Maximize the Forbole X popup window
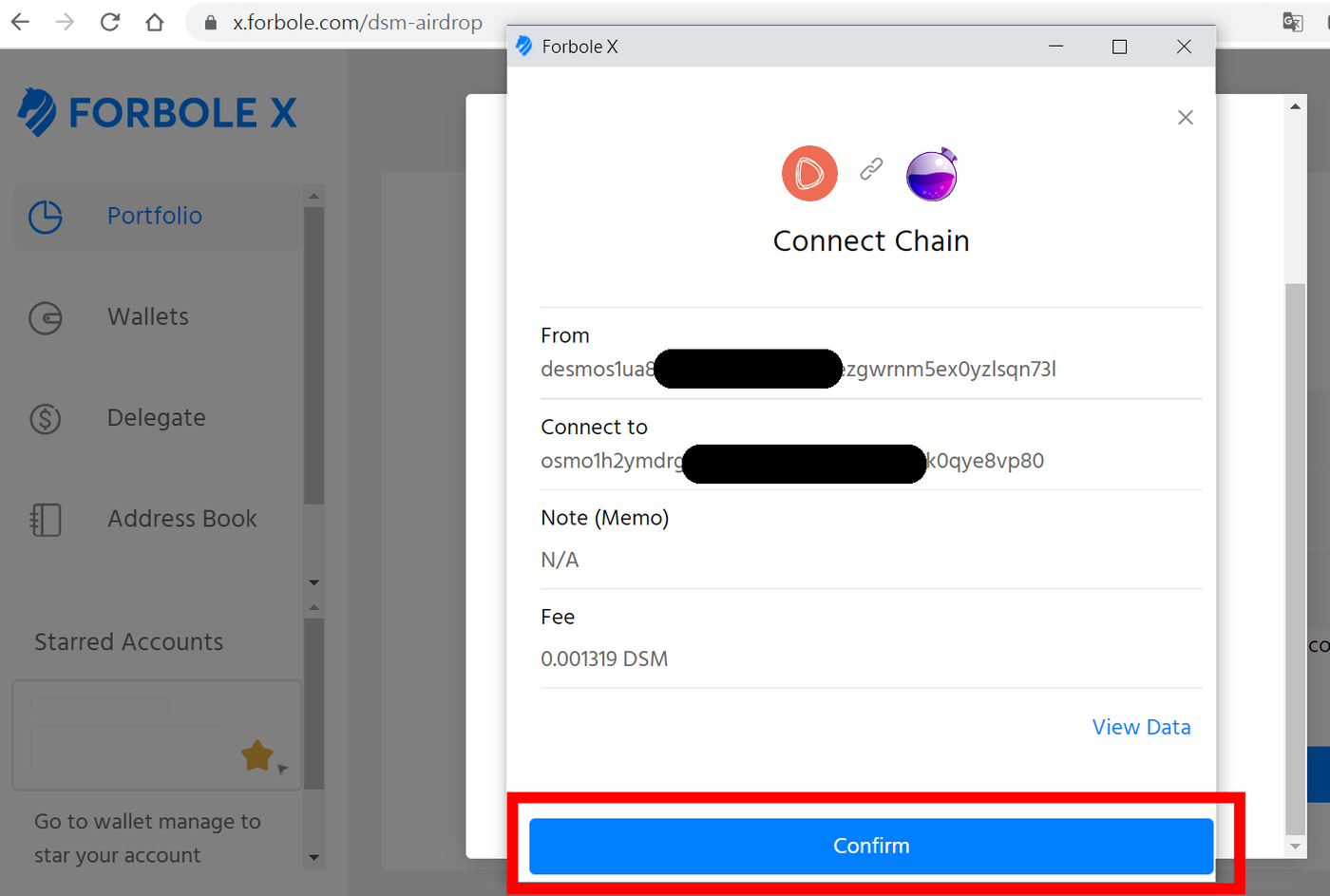The image size is (1330, 896). 1119,47
